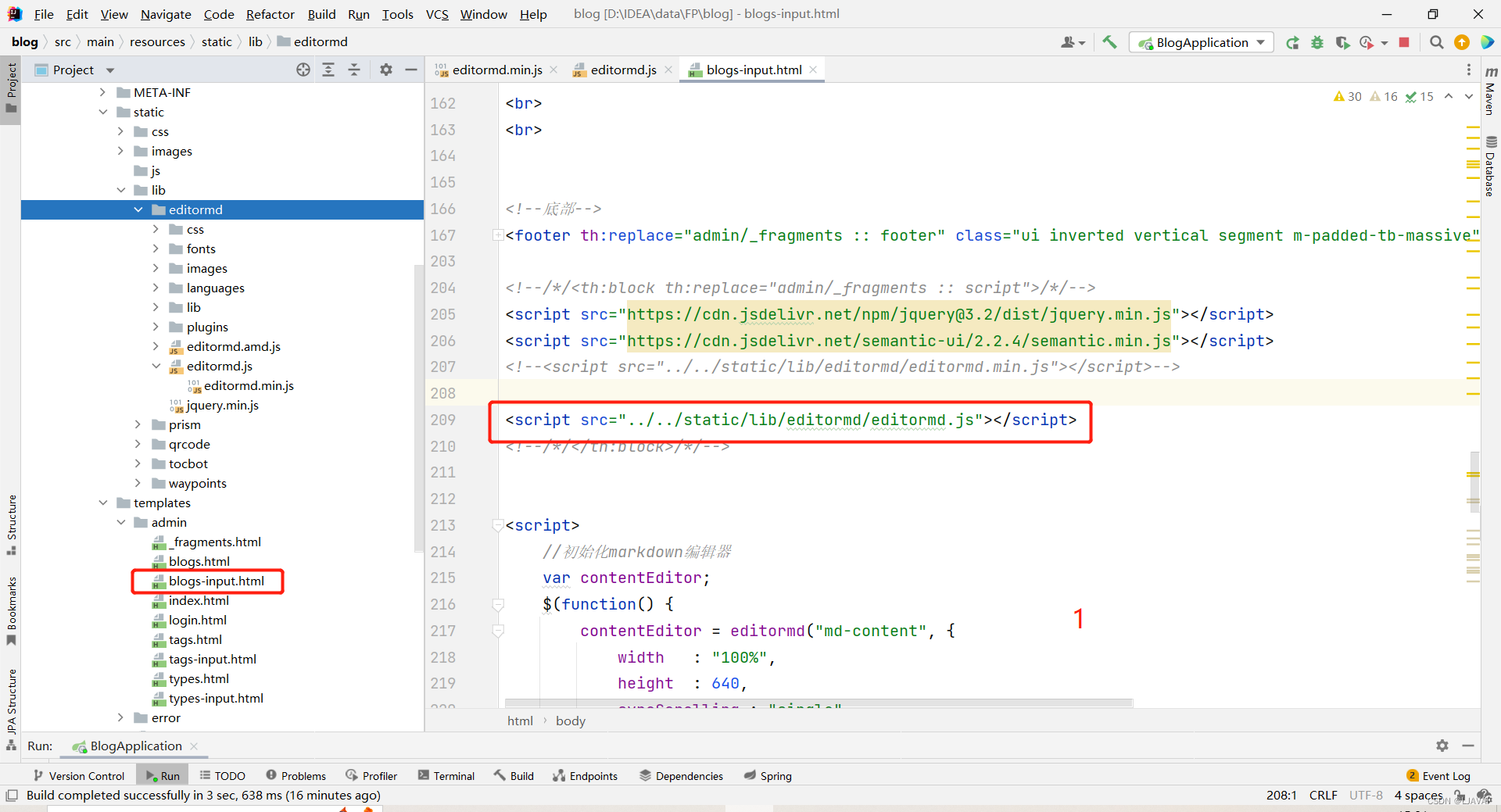Run BlogApplication with coverage shield icon
Viewport: 1501px width, 812px height.
(x=1343, y=43)
